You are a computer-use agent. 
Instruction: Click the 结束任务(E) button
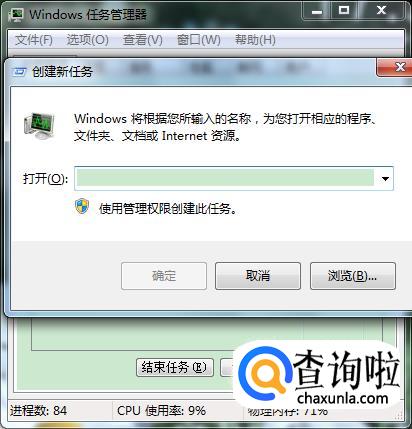[175, 368]
